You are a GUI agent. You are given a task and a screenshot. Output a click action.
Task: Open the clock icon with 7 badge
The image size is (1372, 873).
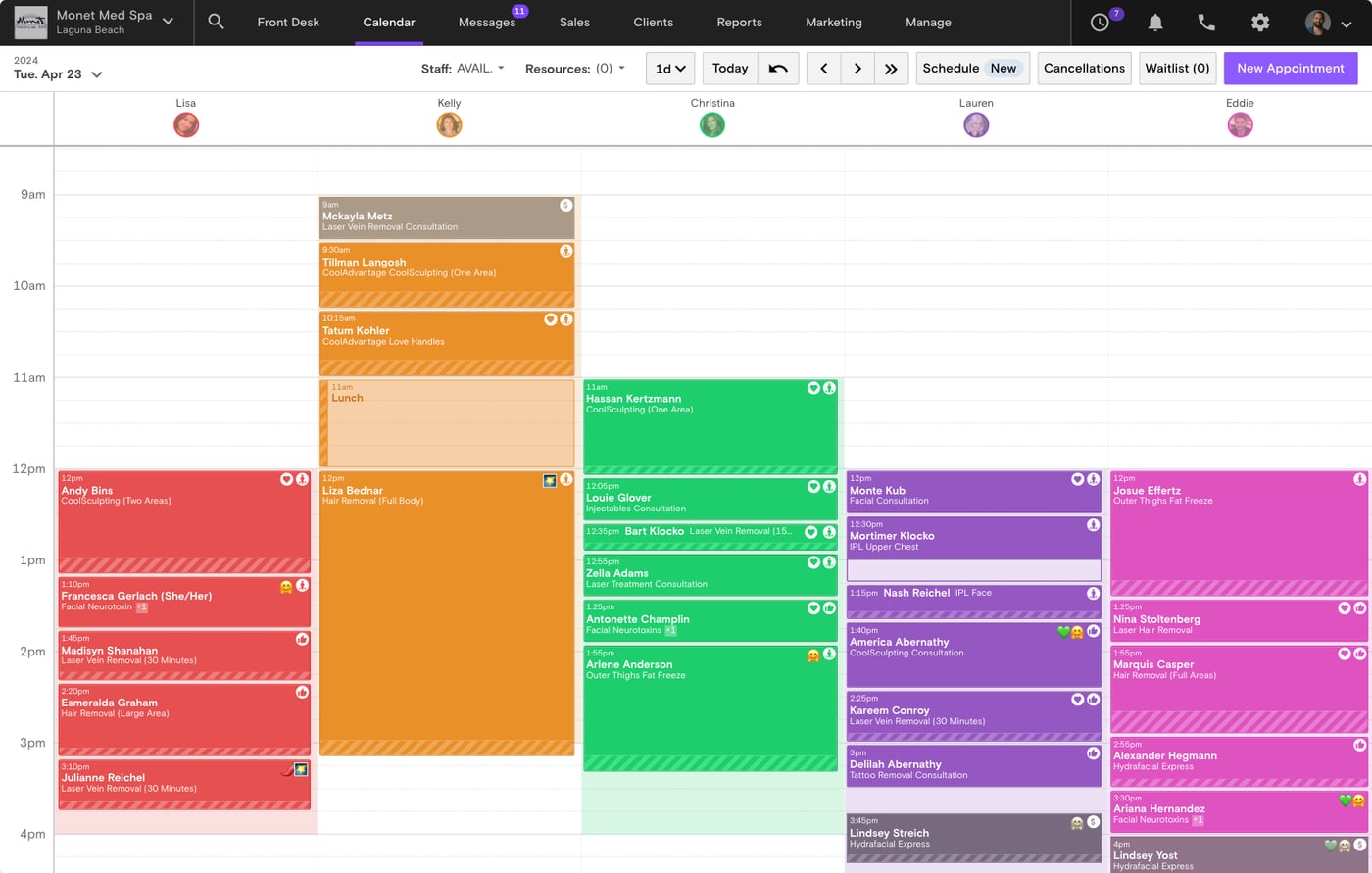coord(1102,22)
